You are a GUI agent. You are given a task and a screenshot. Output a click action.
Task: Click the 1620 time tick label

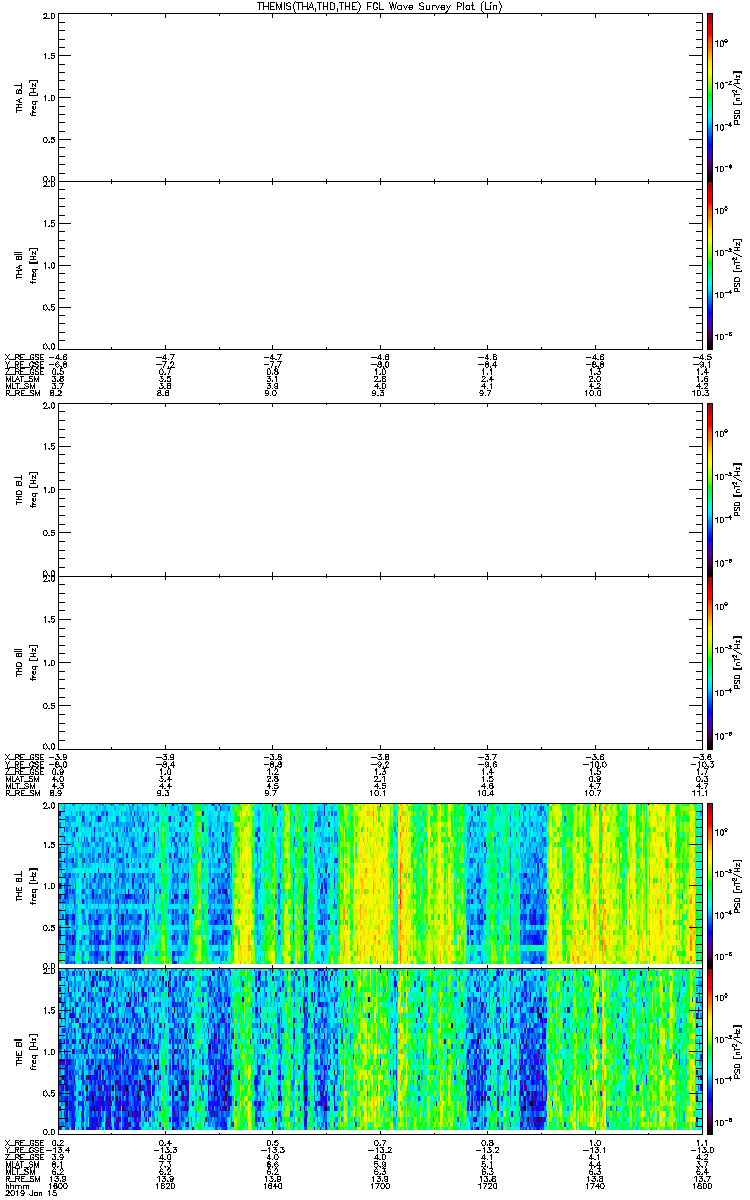pos(166,1184)
